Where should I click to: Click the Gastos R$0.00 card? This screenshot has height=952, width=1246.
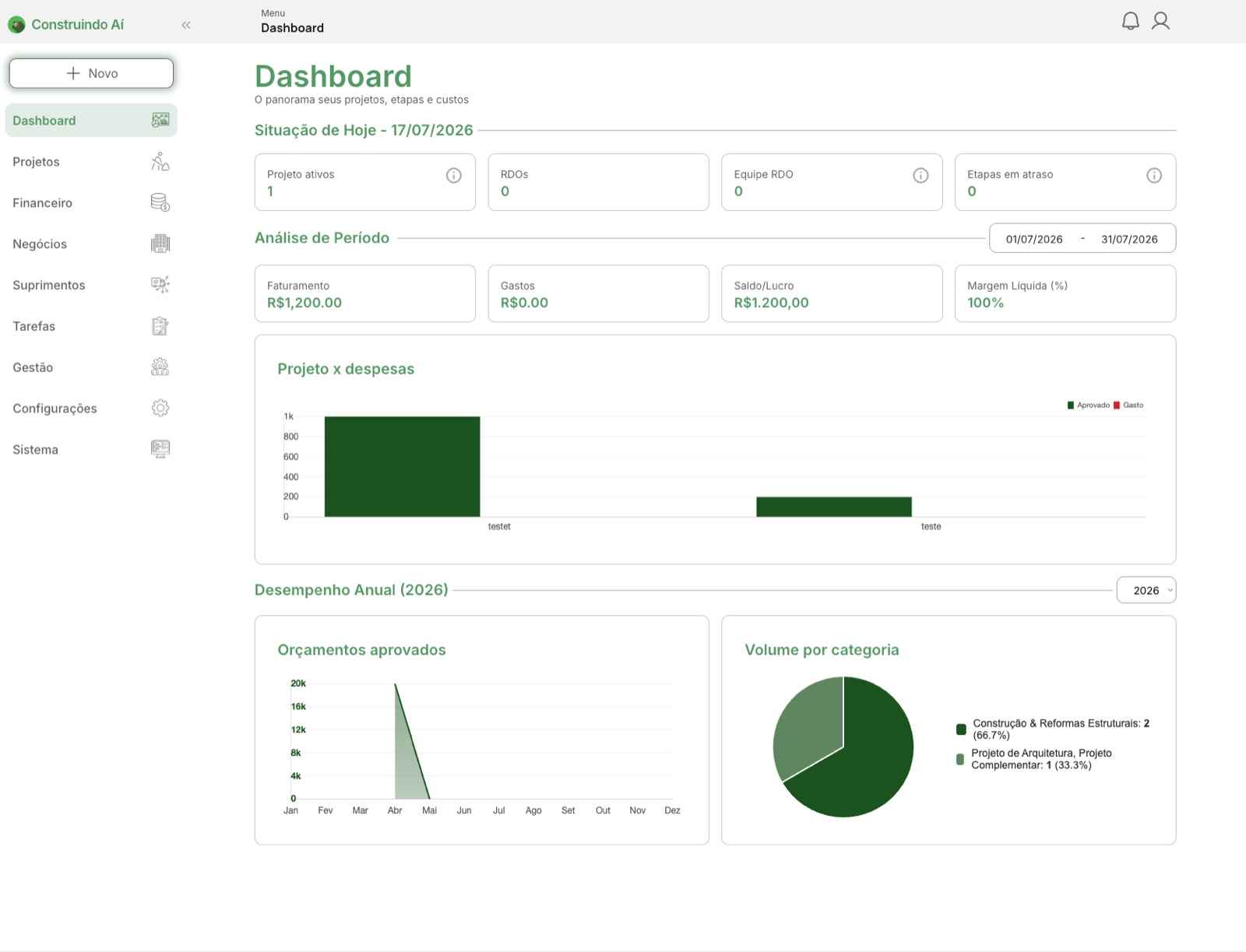598,293
